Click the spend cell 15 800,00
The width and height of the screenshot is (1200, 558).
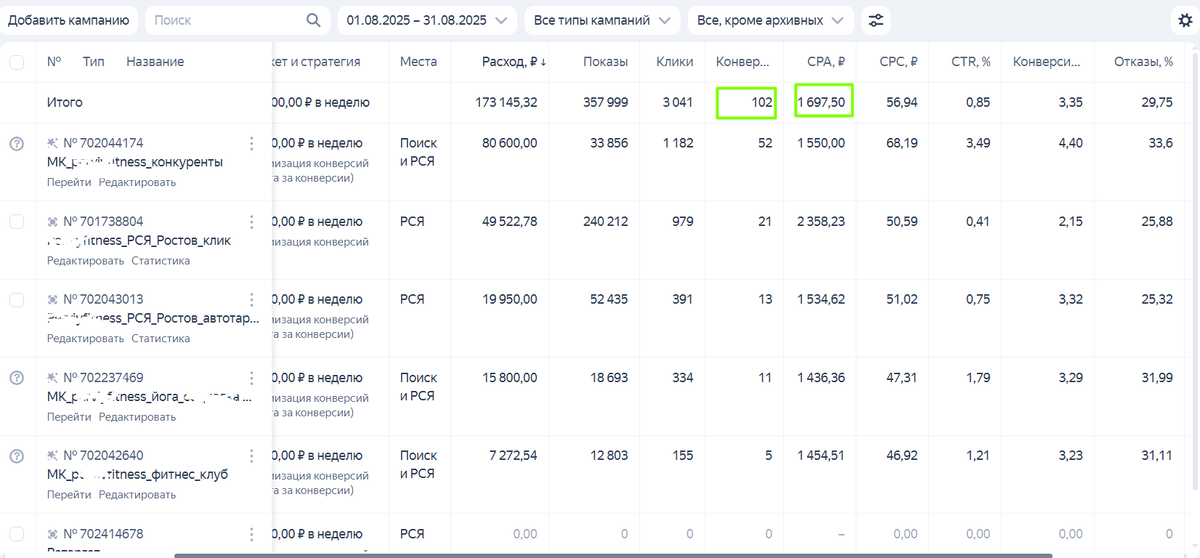(511, 377)
